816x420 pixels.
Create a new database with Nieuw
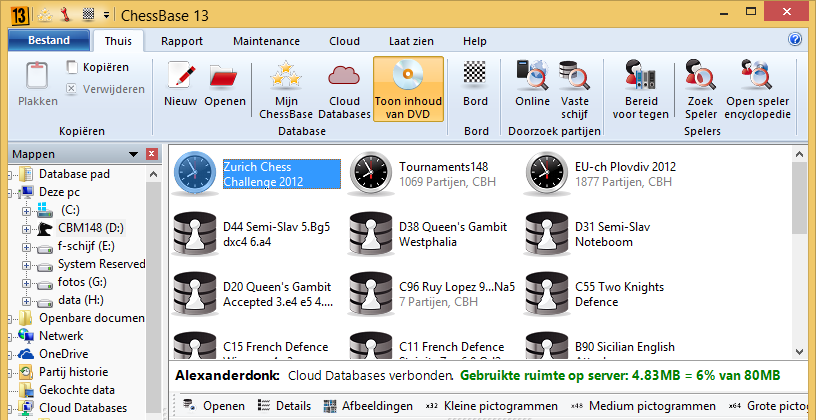(x=181, y=86)
